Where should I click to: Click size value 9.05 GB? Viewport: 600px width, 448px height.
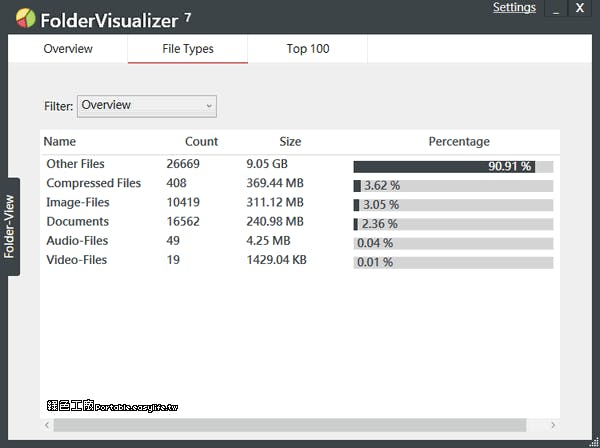267,164
